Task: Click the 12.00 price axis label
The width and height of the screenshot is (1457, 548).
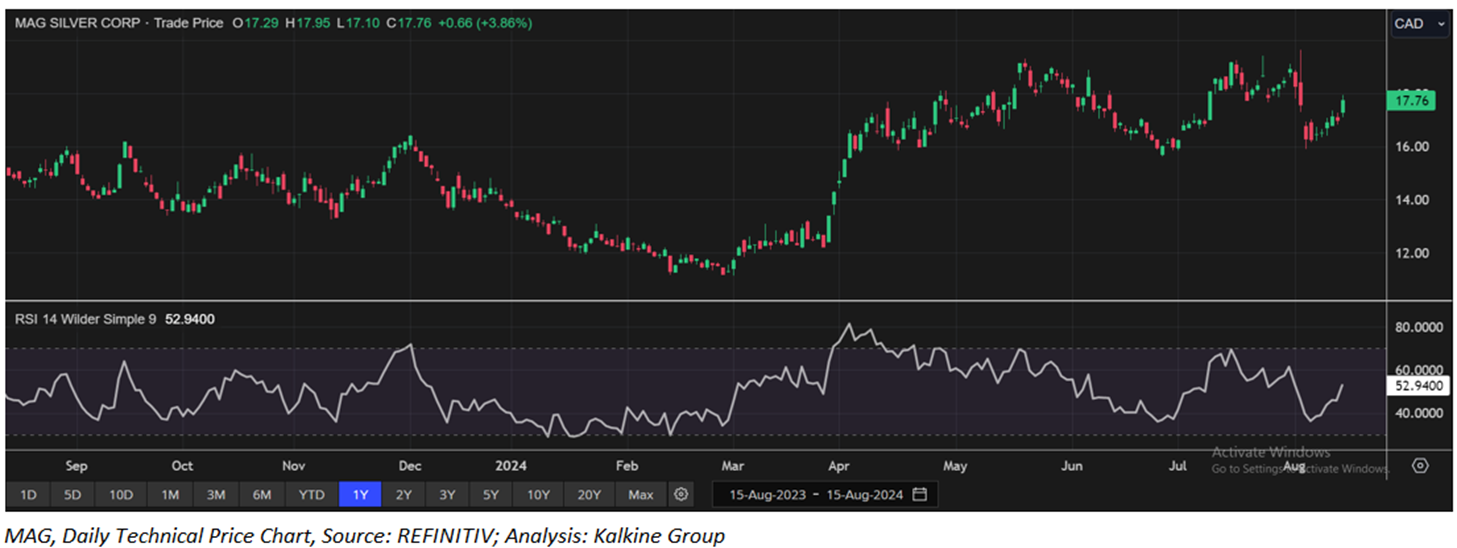Action: pos(1413,253)
